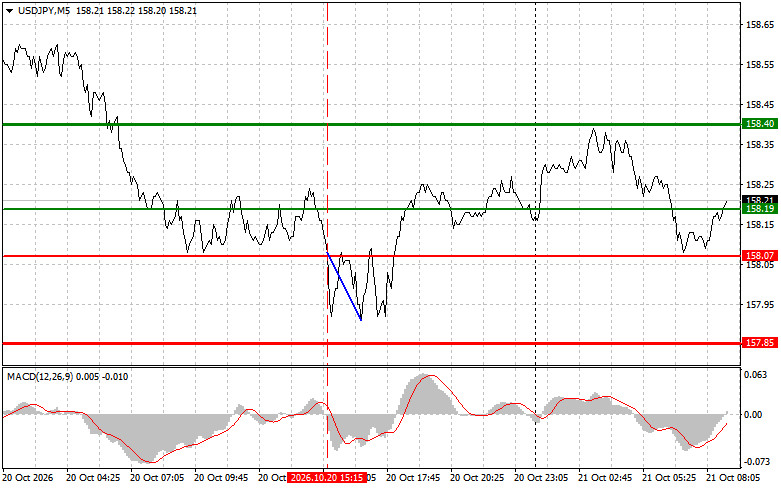This screenshot has height=489, width=781.
Task: Click the MACD 0.063 scale value
Action: 756,374
